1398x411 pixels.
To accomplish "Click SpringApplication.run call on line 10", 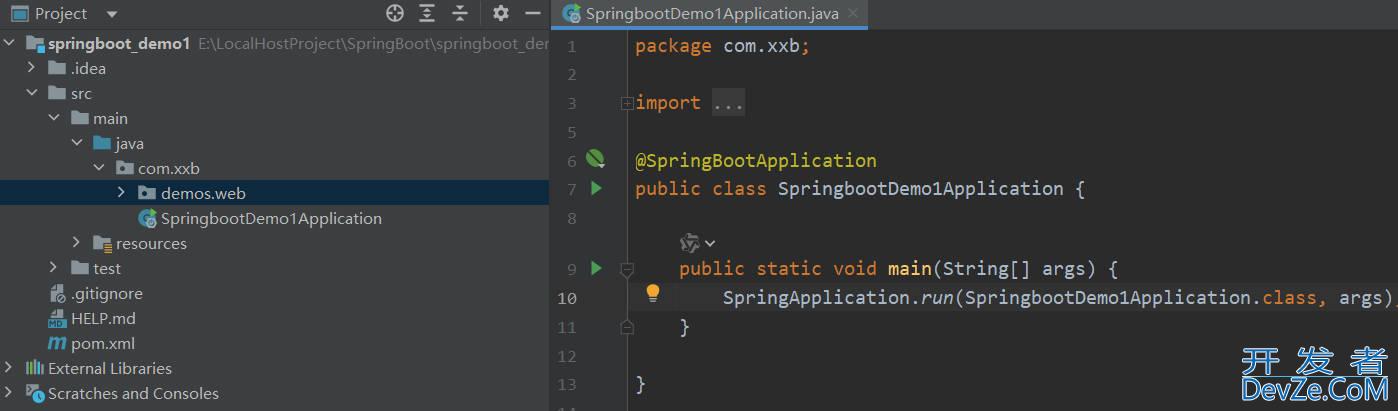I will [x=838, y=298].
